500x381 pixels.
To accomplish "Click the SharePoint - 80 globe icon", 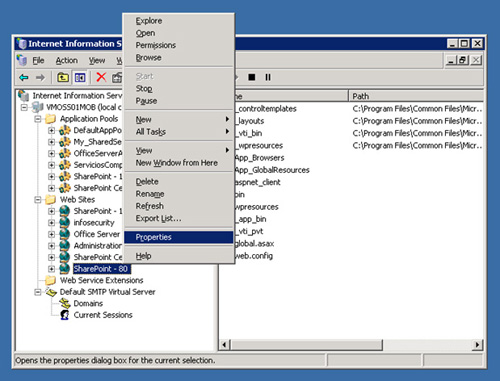I will pyautogui.click(x=65, y=269).
